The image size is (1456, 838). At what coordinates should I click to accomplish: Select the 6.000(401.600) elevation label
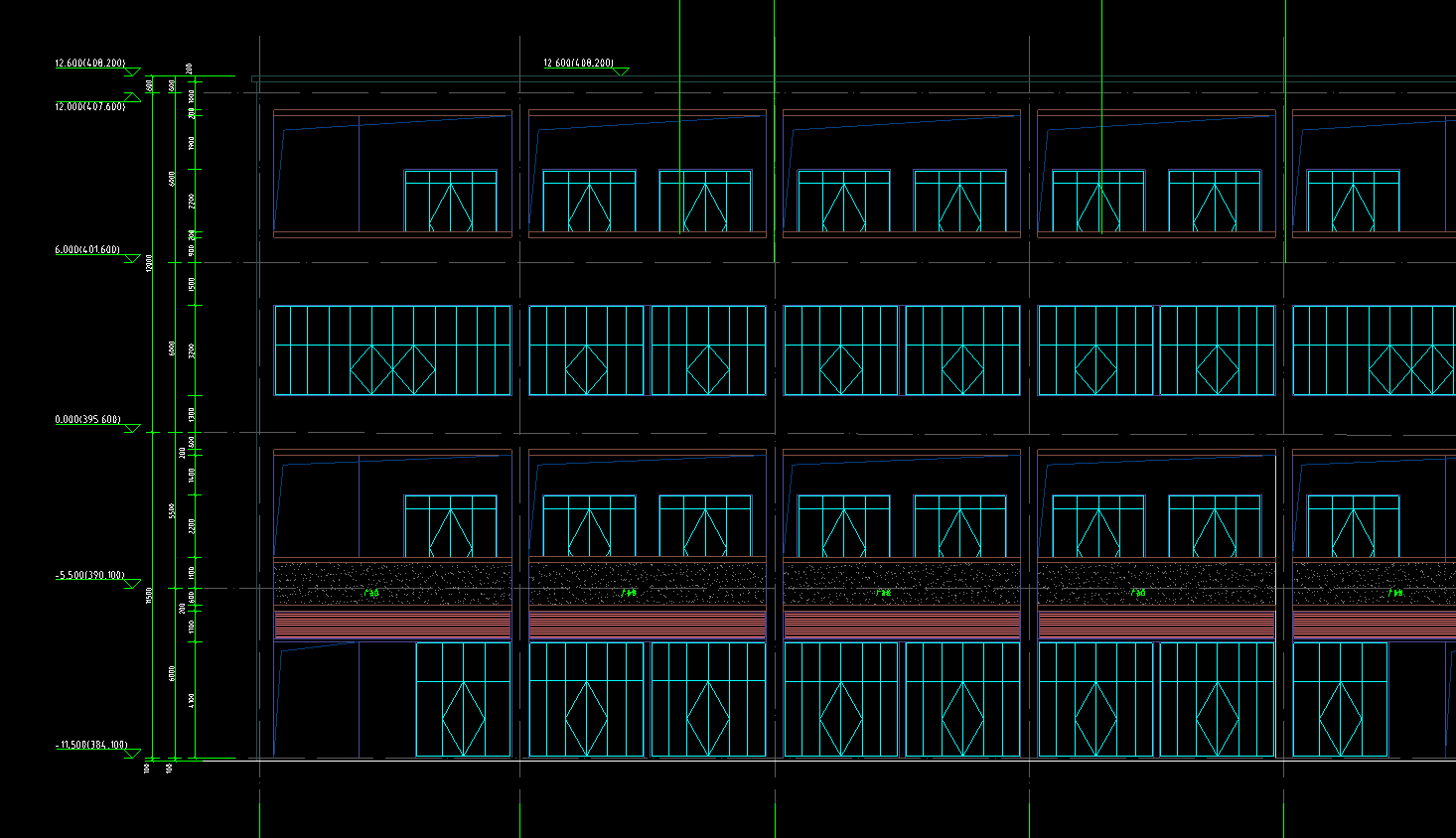click(x=87, y=250)
